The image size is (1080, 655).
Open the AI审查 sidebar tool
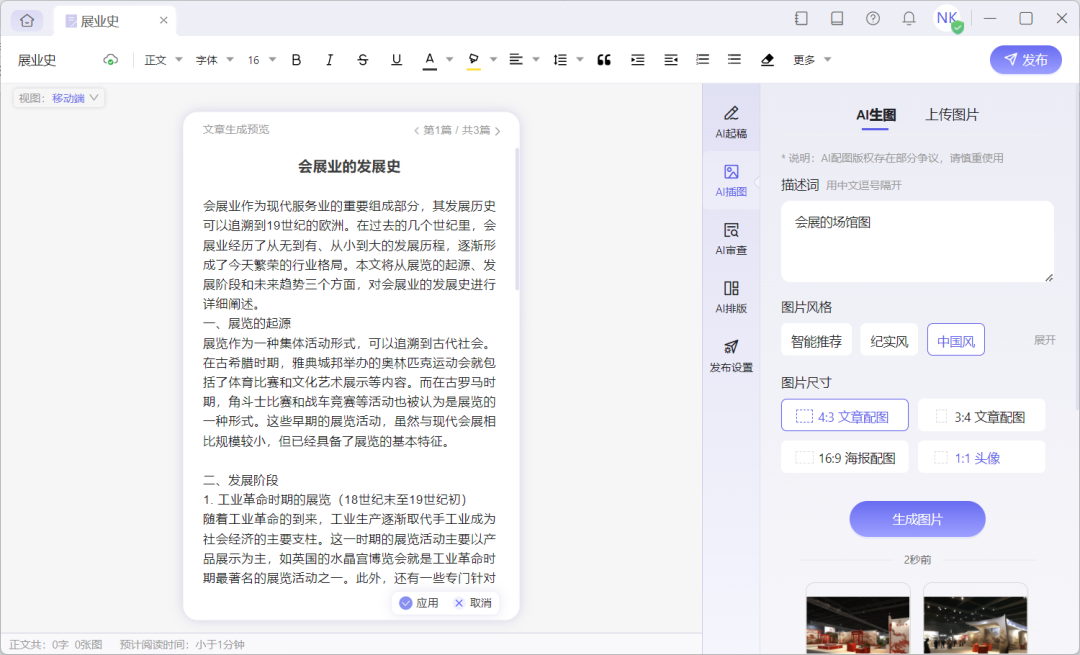coord(731,239)
